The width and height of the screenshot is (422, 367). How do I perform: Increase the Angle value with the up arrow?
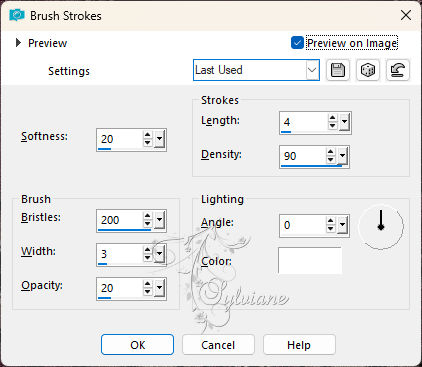coord(330,221)
